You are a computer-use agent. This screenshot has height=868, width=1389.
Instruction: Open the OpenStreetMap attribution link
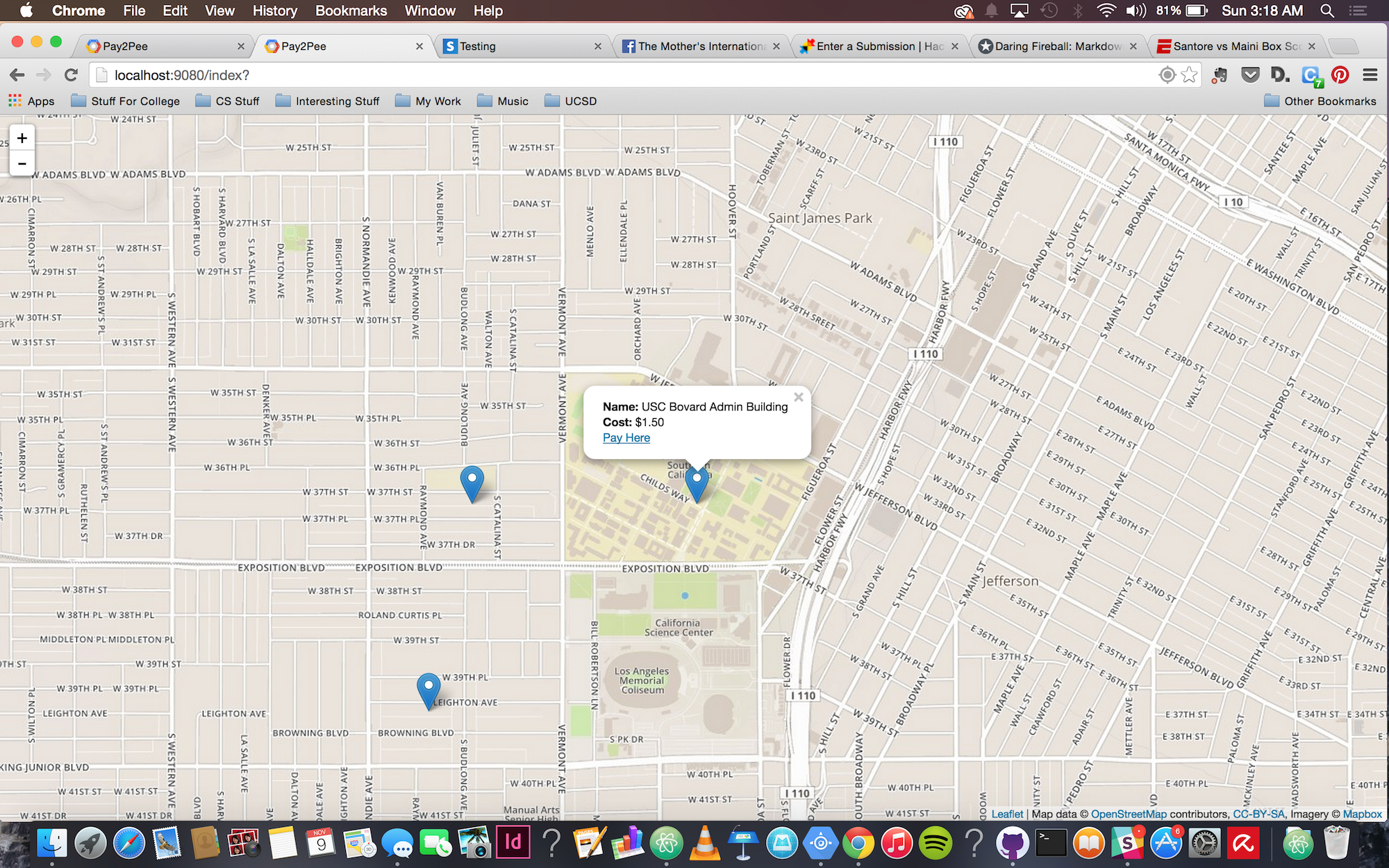[x=1129, y=814]
